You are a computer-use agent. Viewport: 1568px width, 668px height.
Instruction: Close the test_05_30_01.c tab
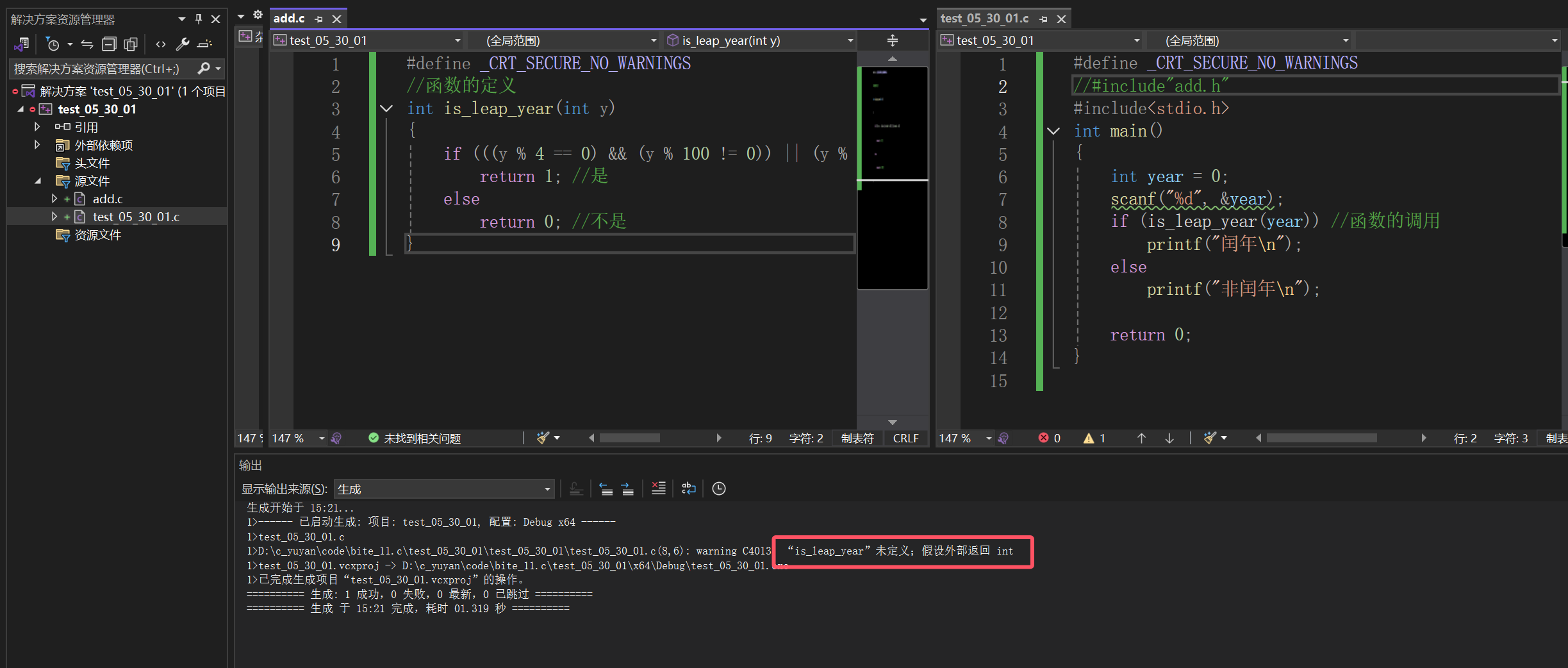(1062, 19)
